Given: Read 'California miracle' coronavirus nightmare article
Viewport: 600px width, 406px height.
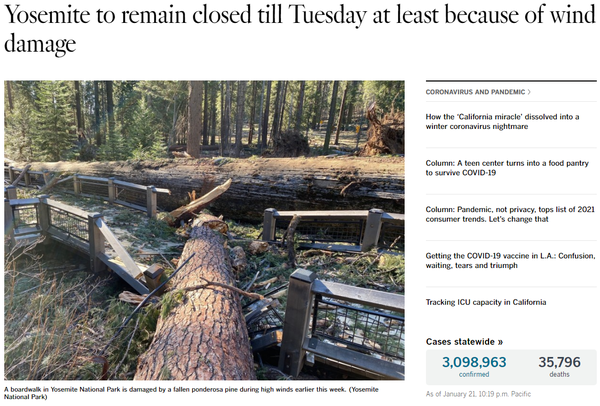Looking at the screenshot, I should (x=502, y=122).
